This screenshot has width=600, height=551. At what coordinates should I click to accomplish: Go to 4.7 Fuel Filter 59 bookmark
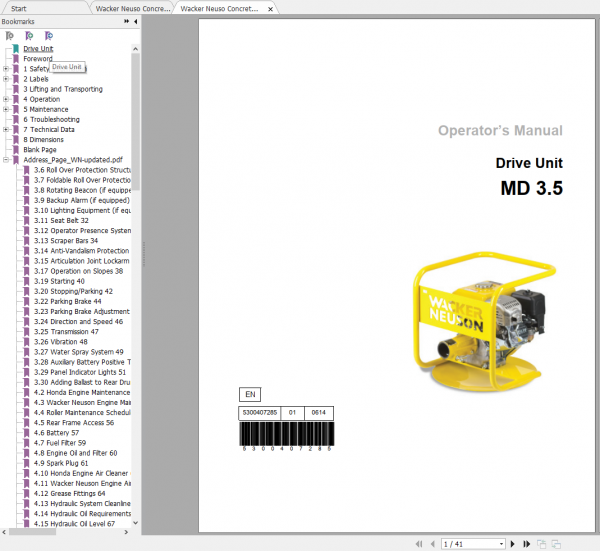pos(60,443)
